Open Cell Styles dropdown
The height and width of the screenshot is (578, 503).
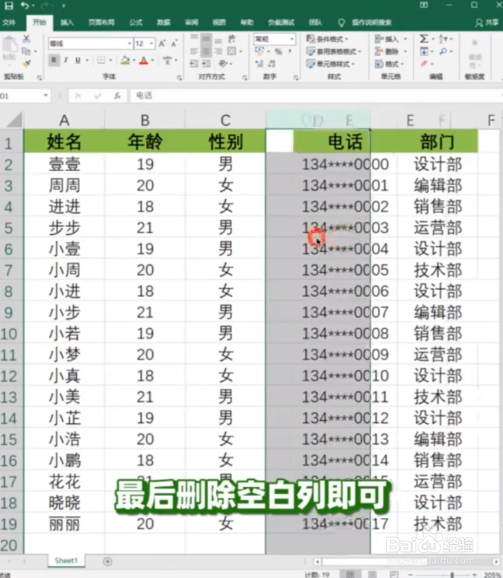[x=330, y=64]
